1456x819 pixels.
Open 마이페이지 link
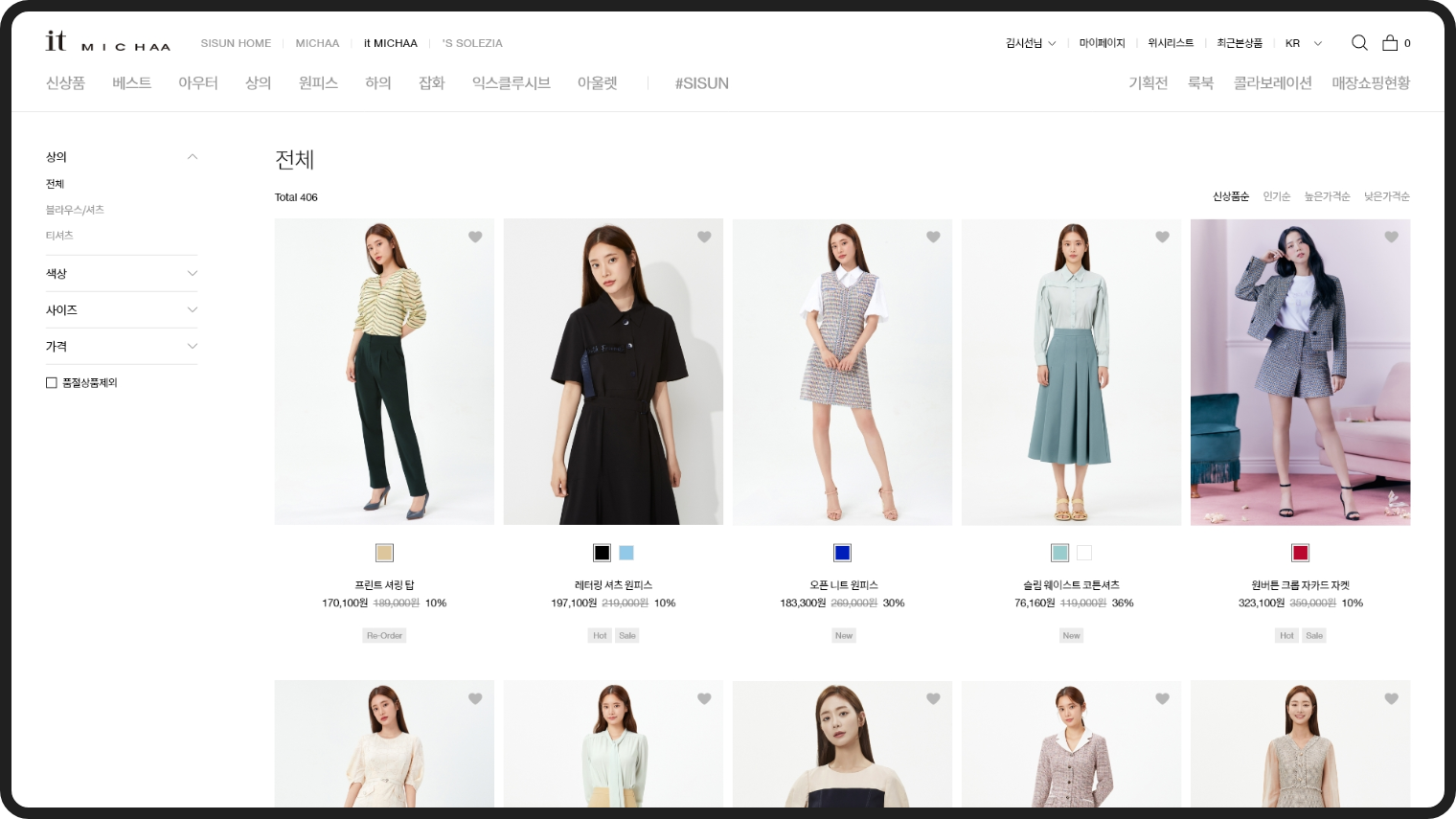tap(1102, 43)
